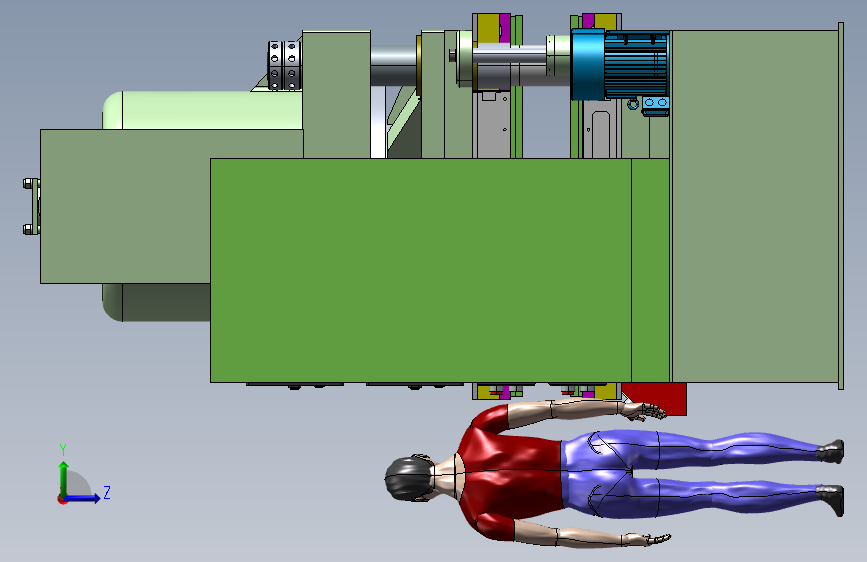The height and width of the screenshot is (562, 867).
Task: Pick the thin flange plate on far right edge
Action: coord(841,206)
